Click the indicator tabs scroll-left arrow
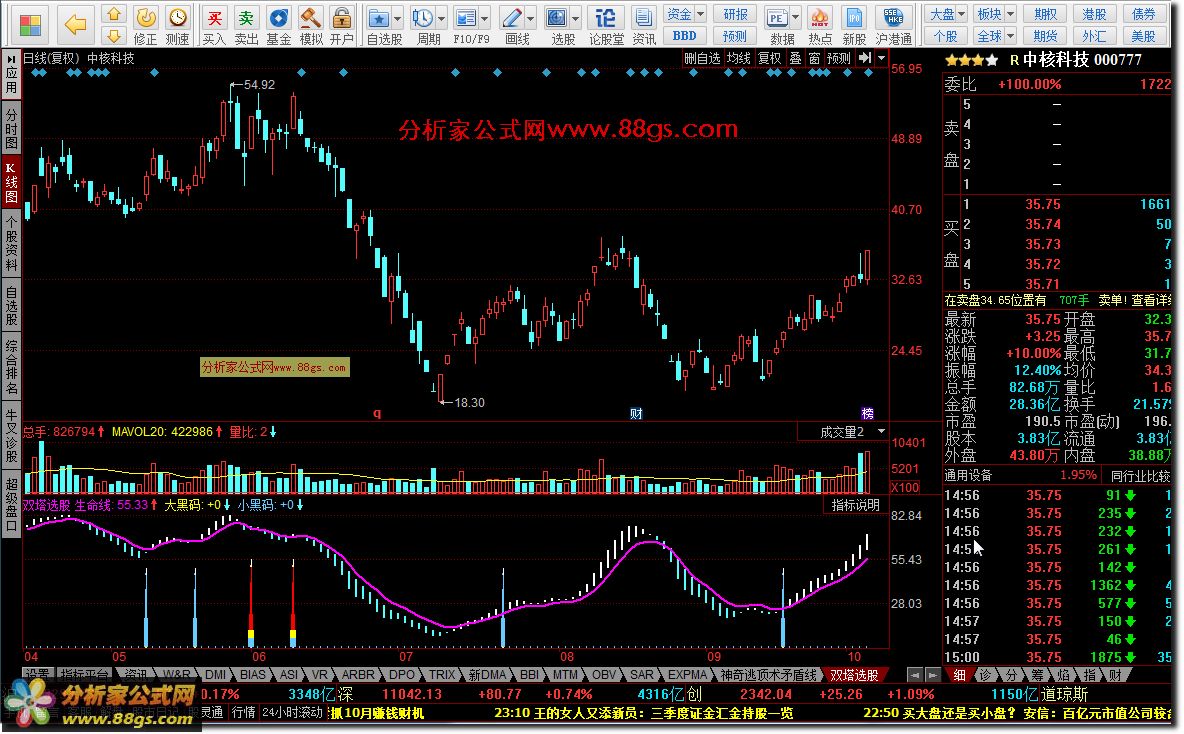The width and height of the screenshot is (1184, 734). [914, 674]
